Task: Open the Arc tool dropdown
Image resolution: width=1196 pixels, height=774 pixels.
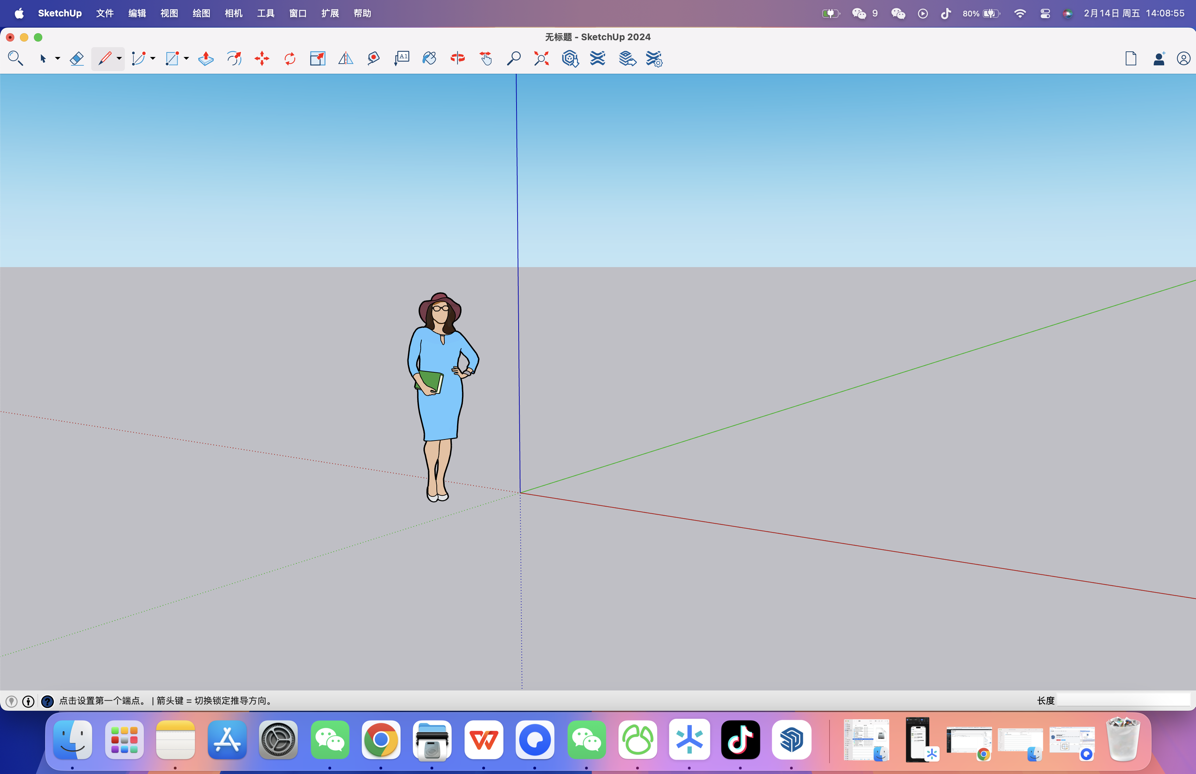Action: [x=152, y=58]
